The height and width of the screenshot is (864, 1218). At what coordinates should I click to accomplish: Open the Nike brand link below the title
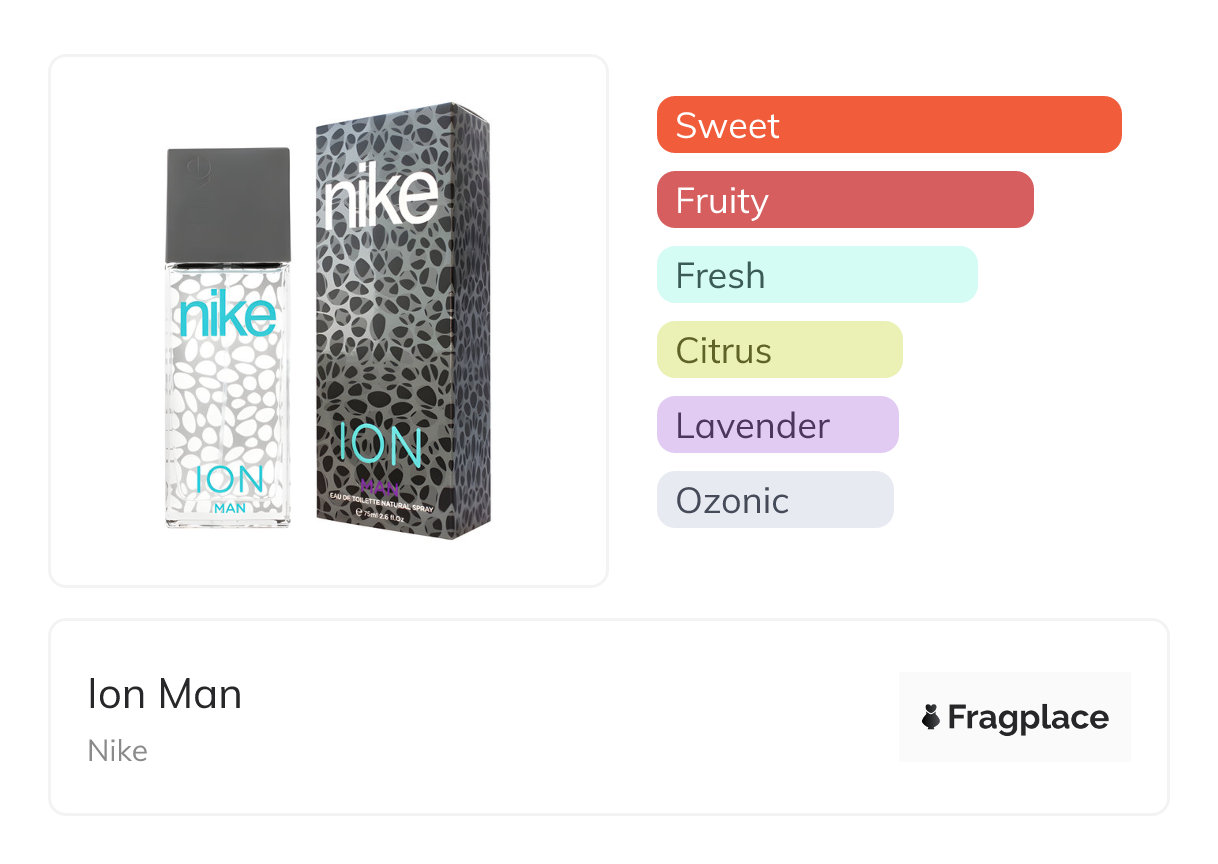click(x=118, y=750)
